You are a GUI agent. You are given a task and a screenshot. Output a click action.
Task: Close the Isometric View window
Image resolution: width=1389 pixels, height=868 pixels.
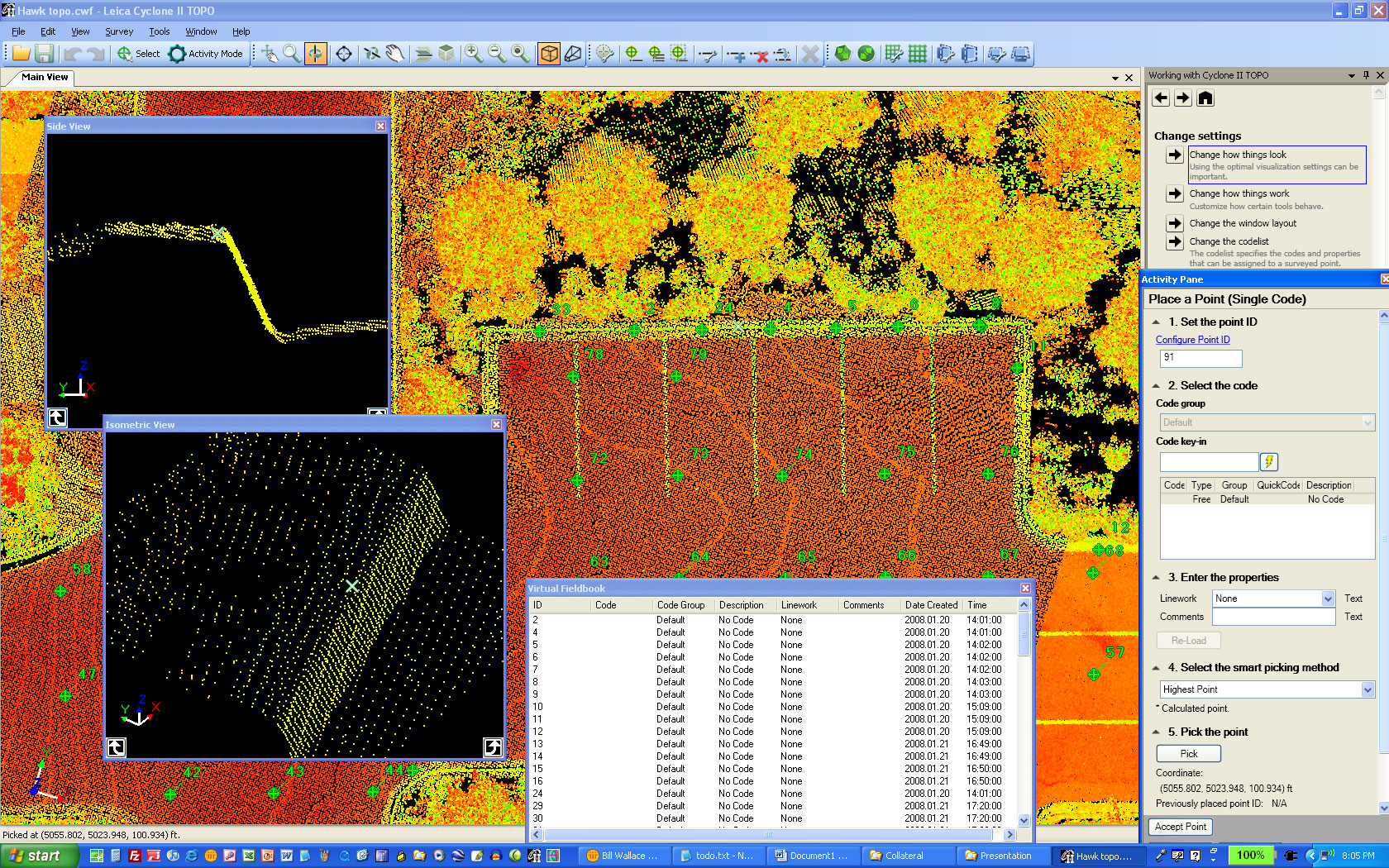click(496, 425)
